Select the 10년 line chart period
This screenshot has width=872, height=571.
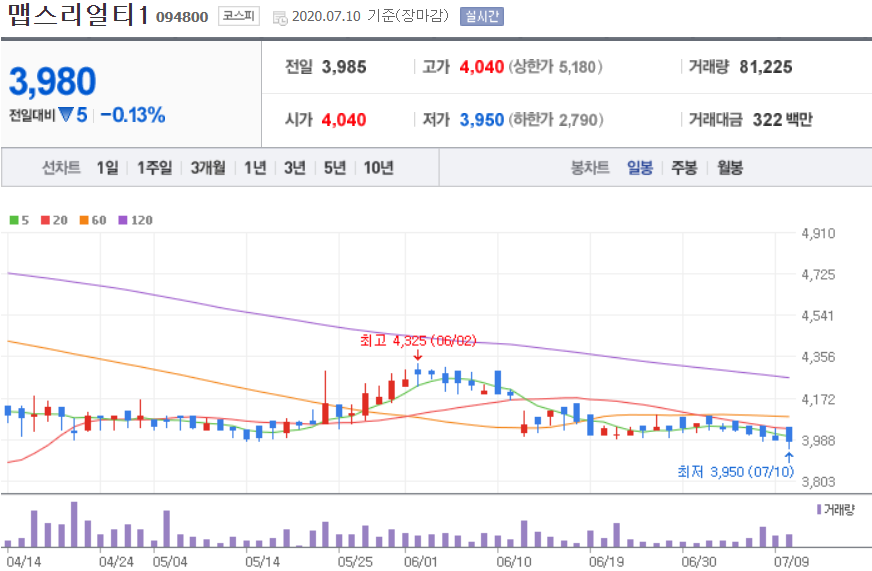pos(379,167)
